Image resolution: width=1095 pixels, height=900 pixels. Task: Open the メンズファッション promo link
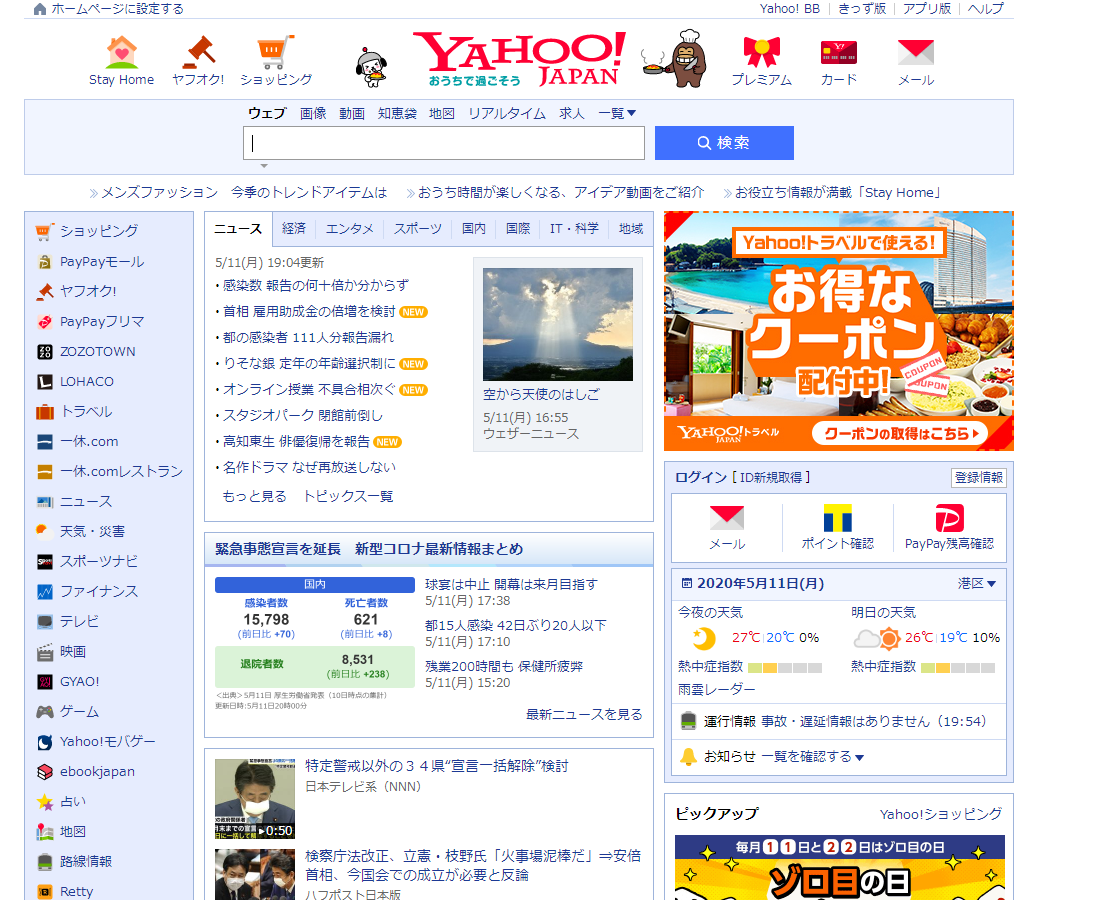[244, 193]
